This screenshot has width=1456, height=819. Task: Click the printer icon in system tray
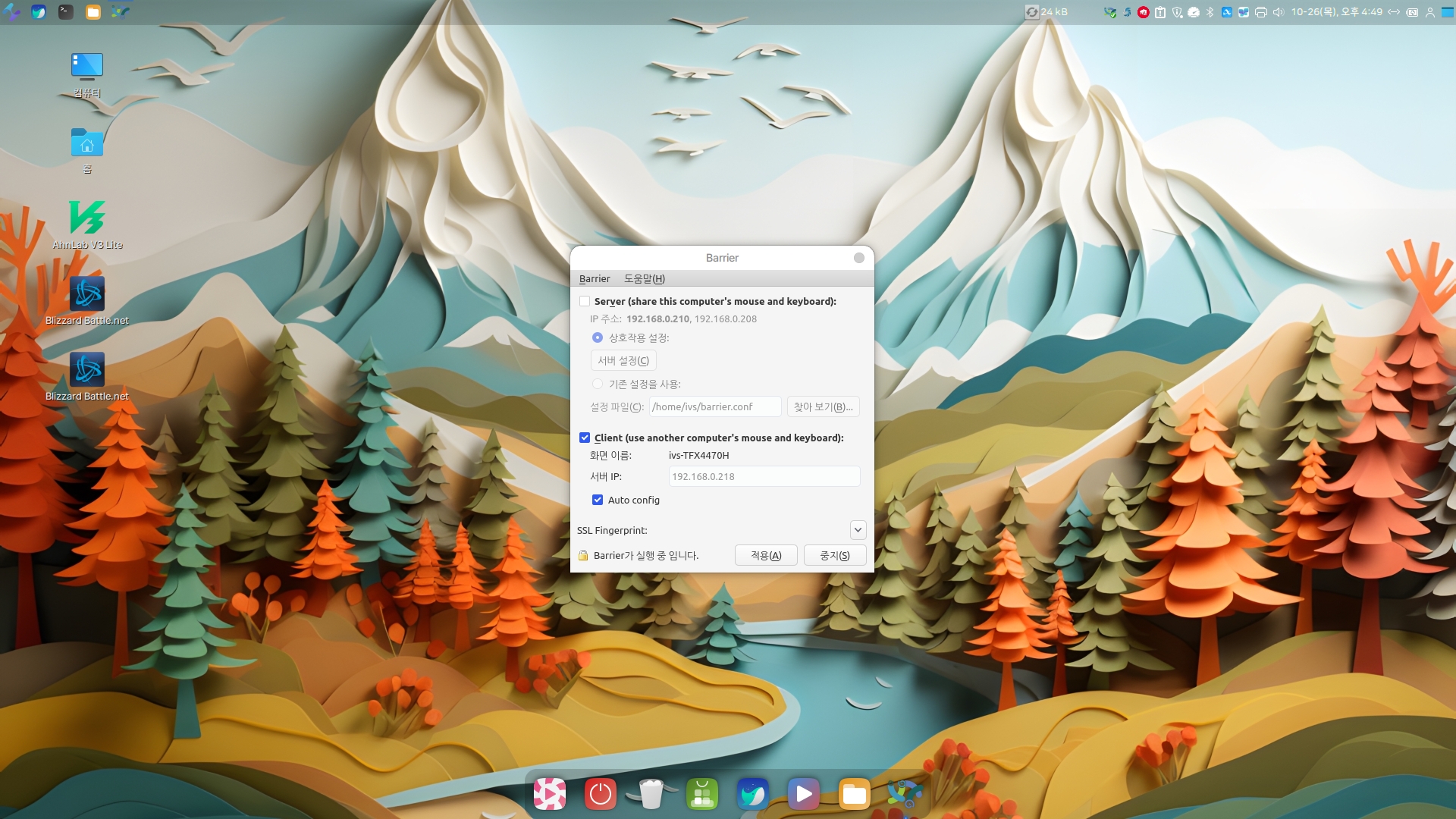pyautogui.click(x=1260, y=12)
